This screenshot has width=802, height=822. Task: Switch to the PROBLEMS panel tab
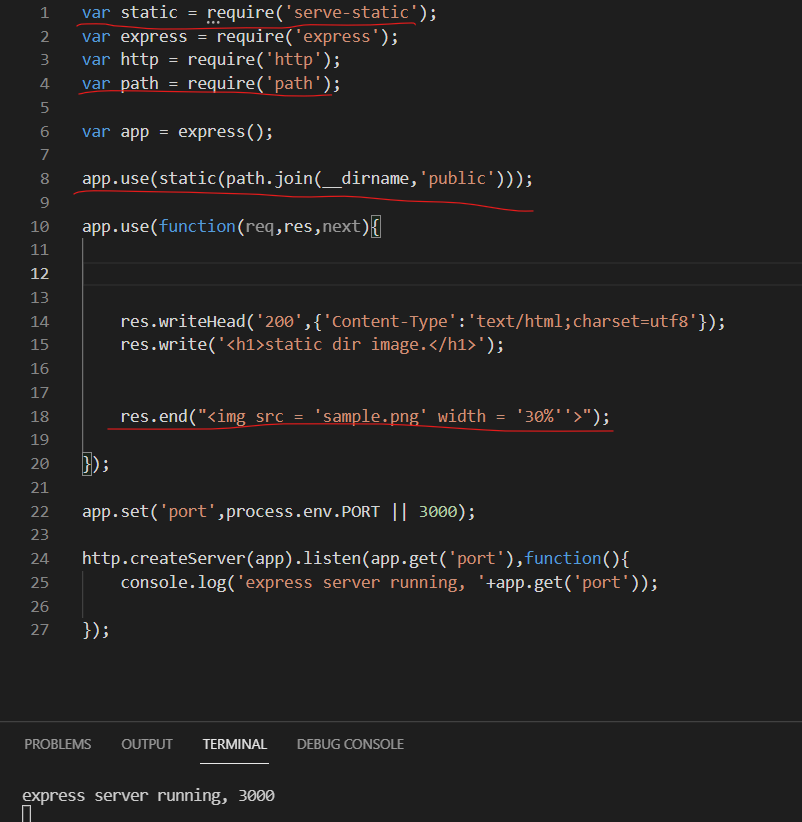[58, 744]
